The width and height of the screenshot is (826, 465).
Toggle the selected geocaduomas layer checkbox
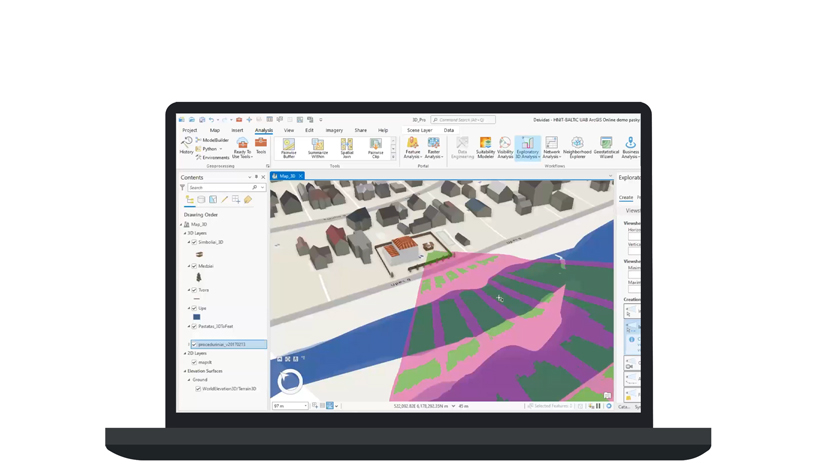point(194,344)
